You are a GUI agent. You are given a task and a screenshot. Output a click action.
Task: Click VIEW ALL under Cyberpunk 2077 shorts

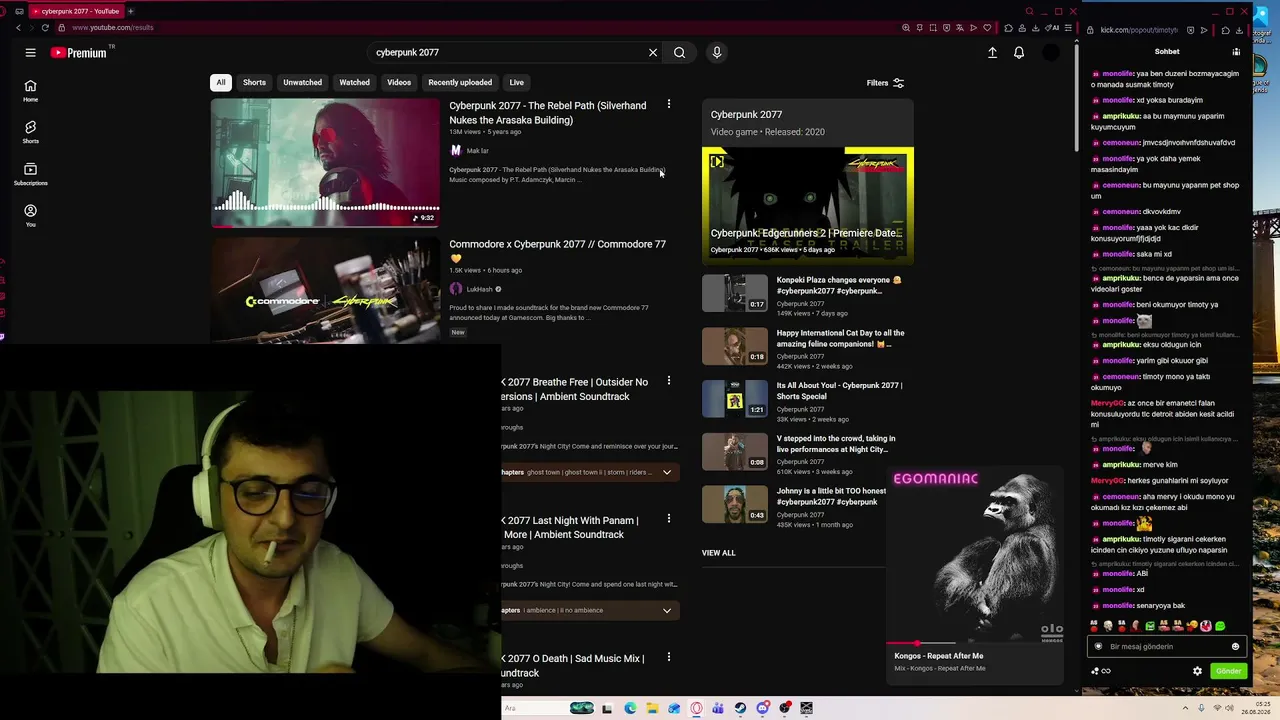718,553
